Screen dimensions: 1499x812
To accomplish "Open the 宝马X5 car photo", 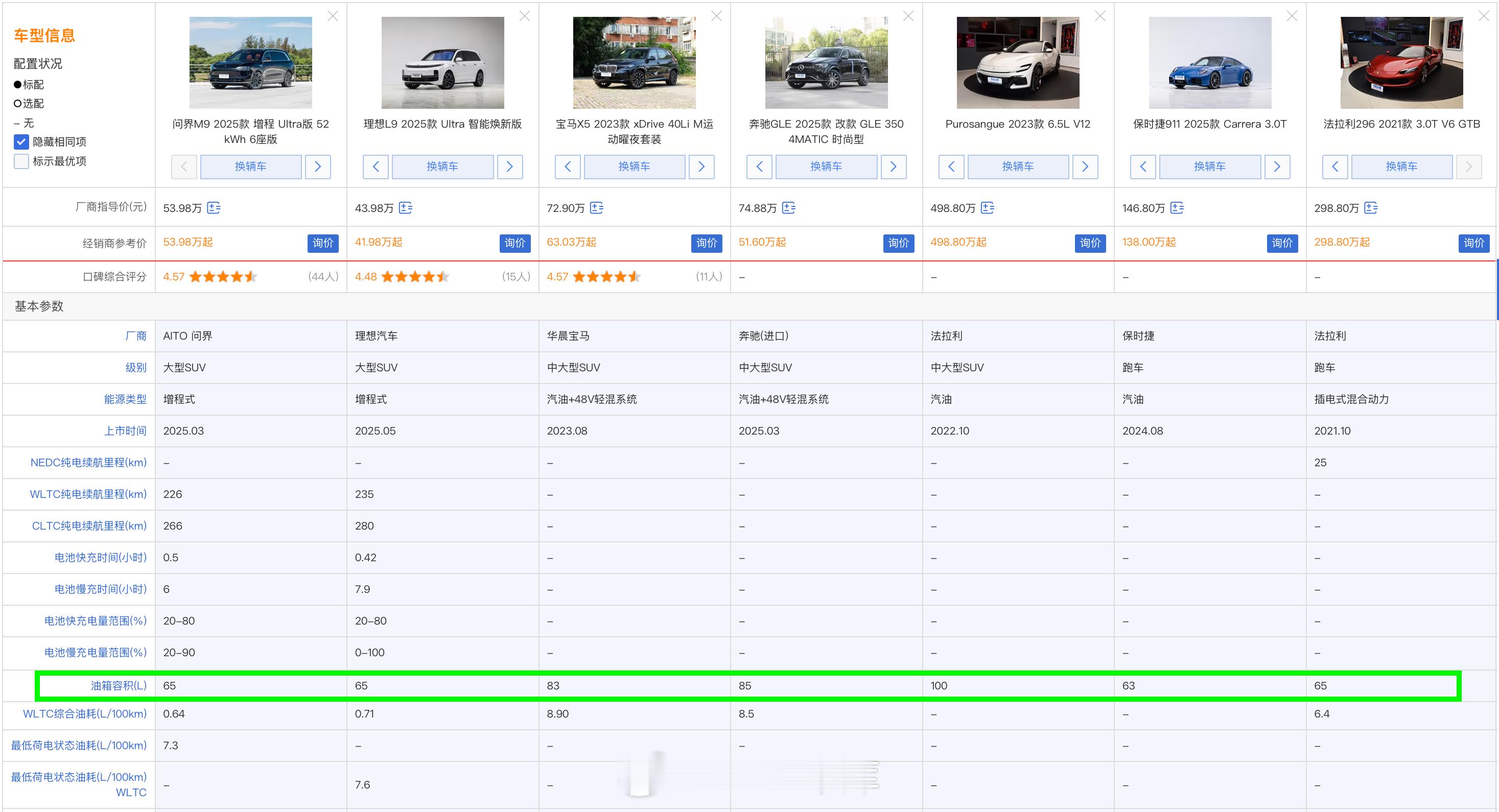I will 634,63.
